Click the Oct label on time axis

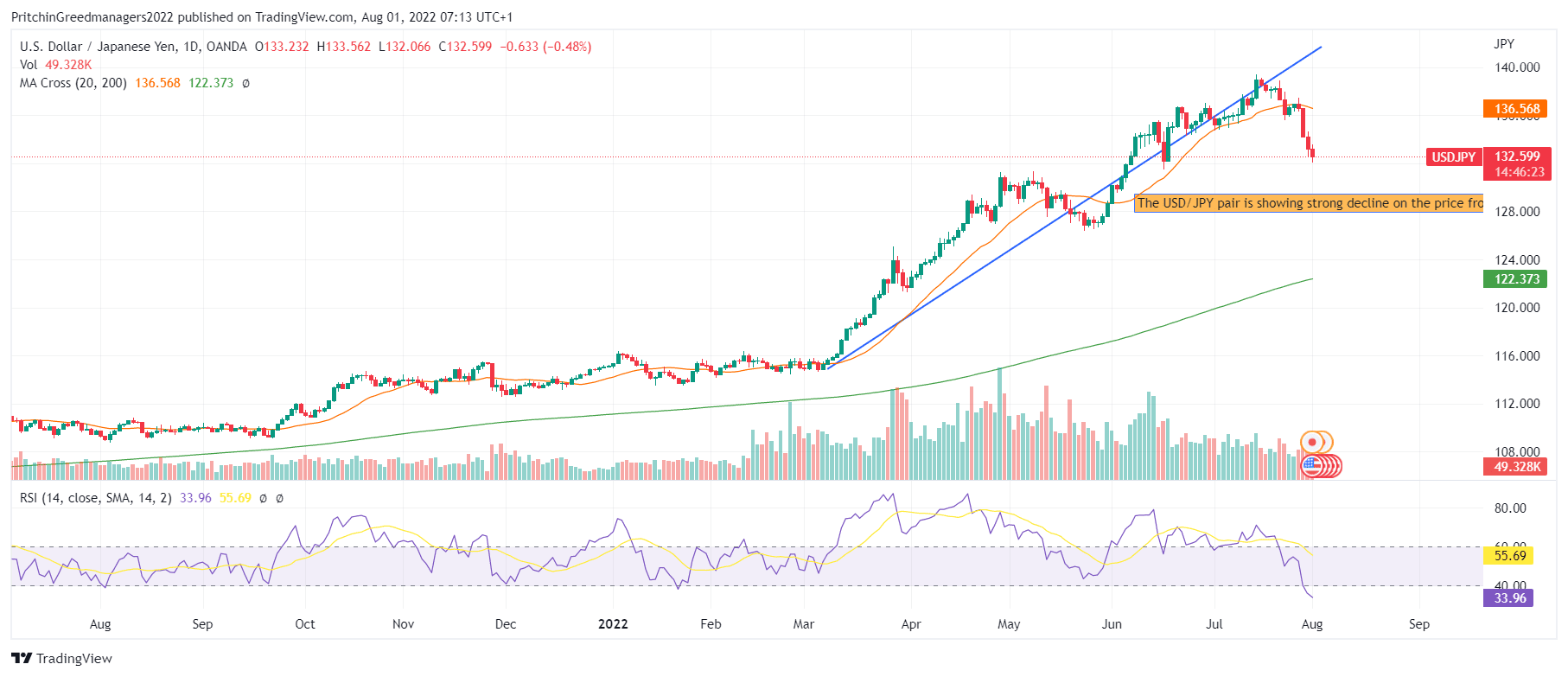[305, 624]
